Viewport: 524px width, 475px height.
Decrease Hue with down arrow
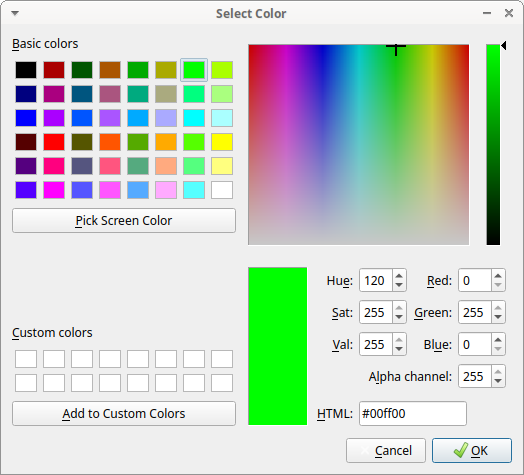[399, 285]
